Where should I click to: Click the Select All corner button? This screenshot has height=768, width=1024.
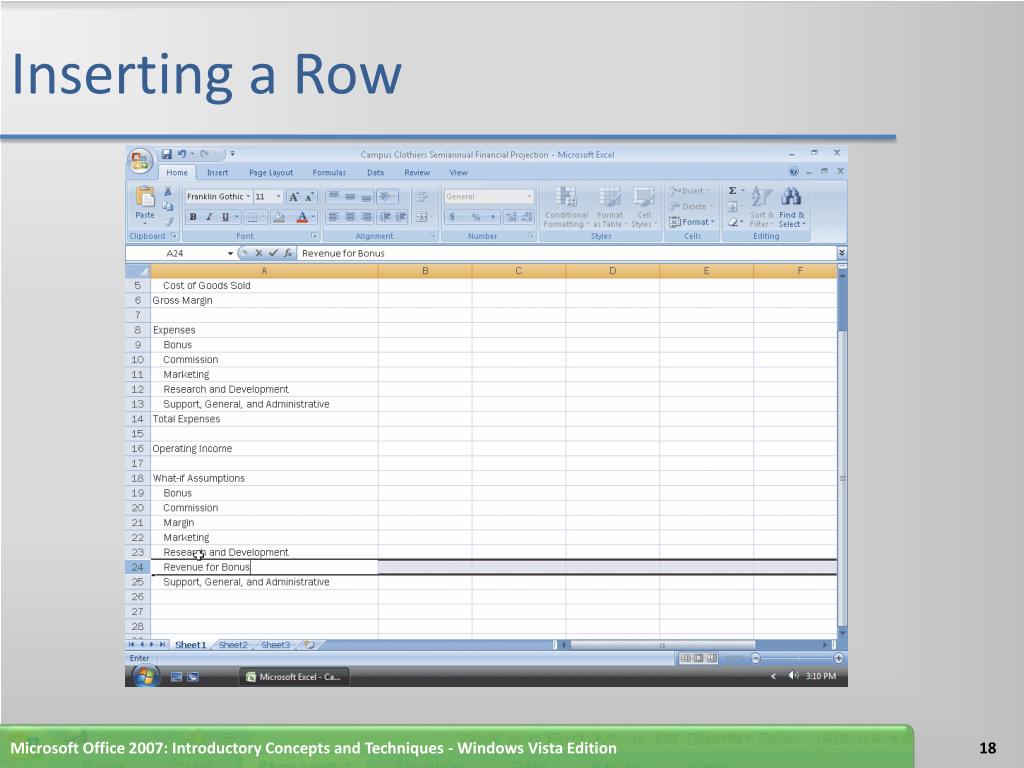pos(138,270)
